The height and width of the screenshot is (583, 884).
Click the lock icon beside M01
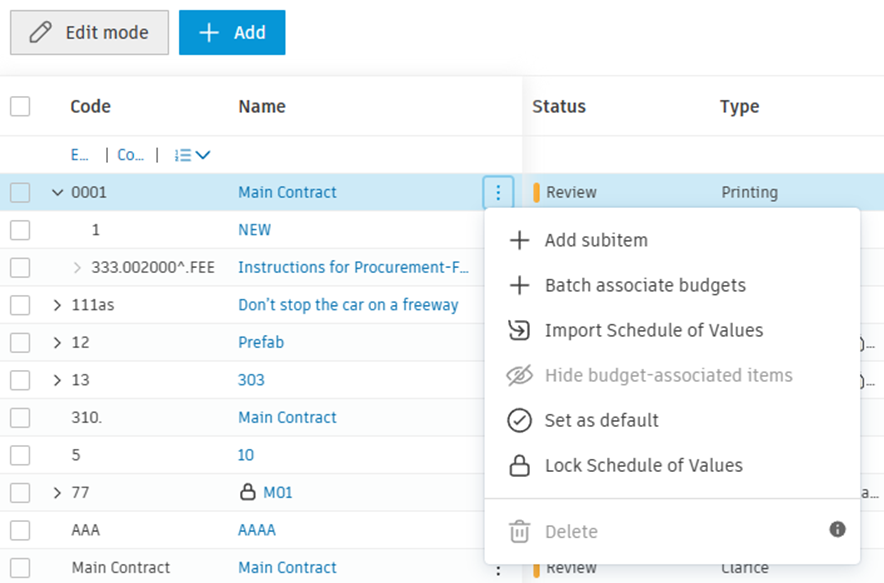(x=248, y=492)
